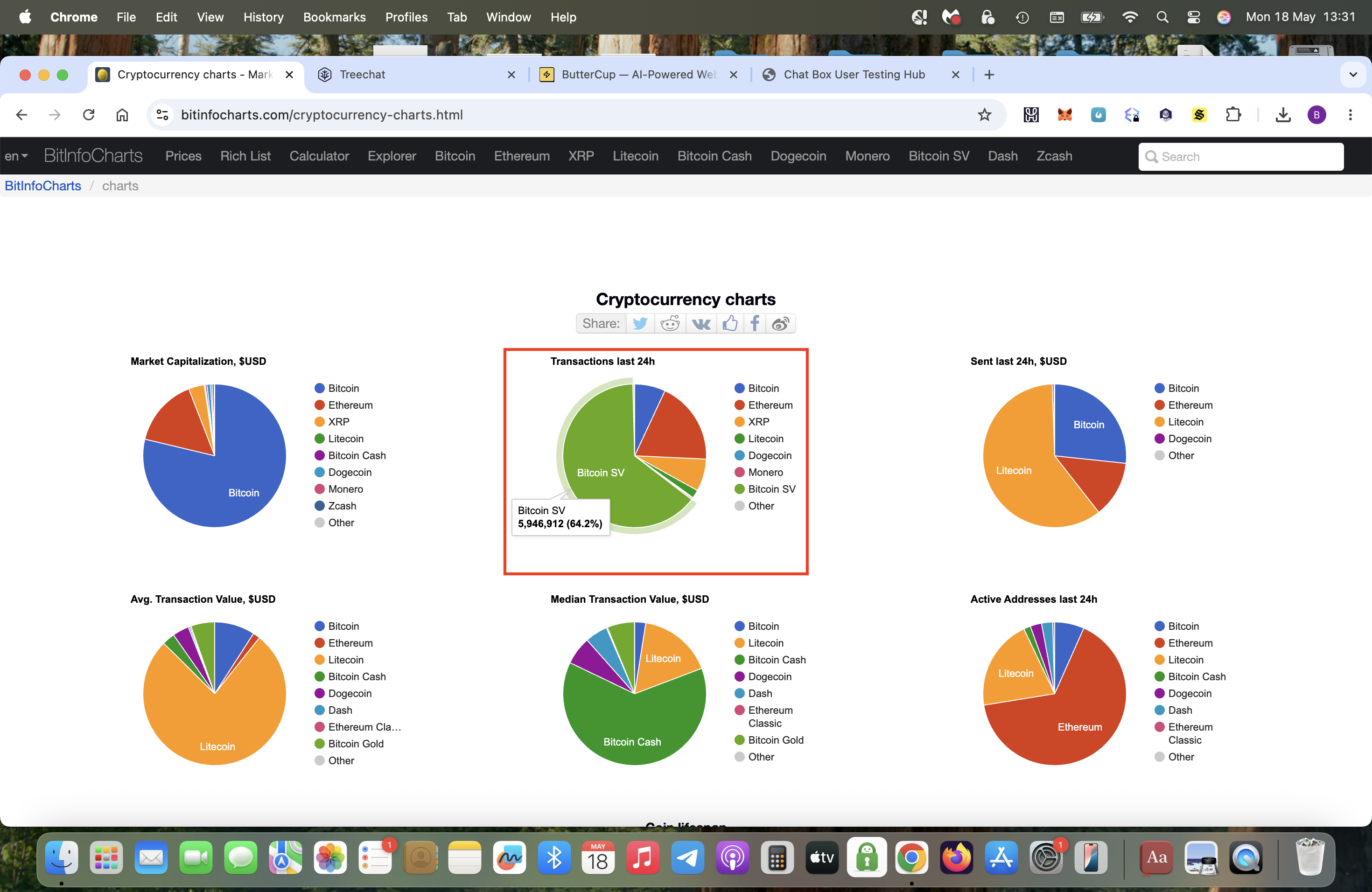Click Bitcoin Cash swatch in Median Transaction legend
This screenshot has width=1372, height=892.
pos(740,660)
